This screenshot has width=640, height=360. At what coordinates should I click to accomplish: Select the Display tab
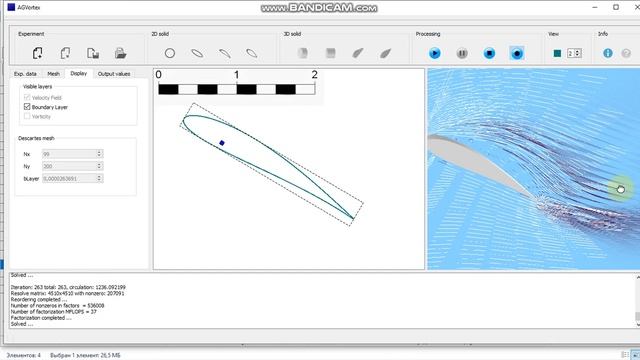coord(78,73)
